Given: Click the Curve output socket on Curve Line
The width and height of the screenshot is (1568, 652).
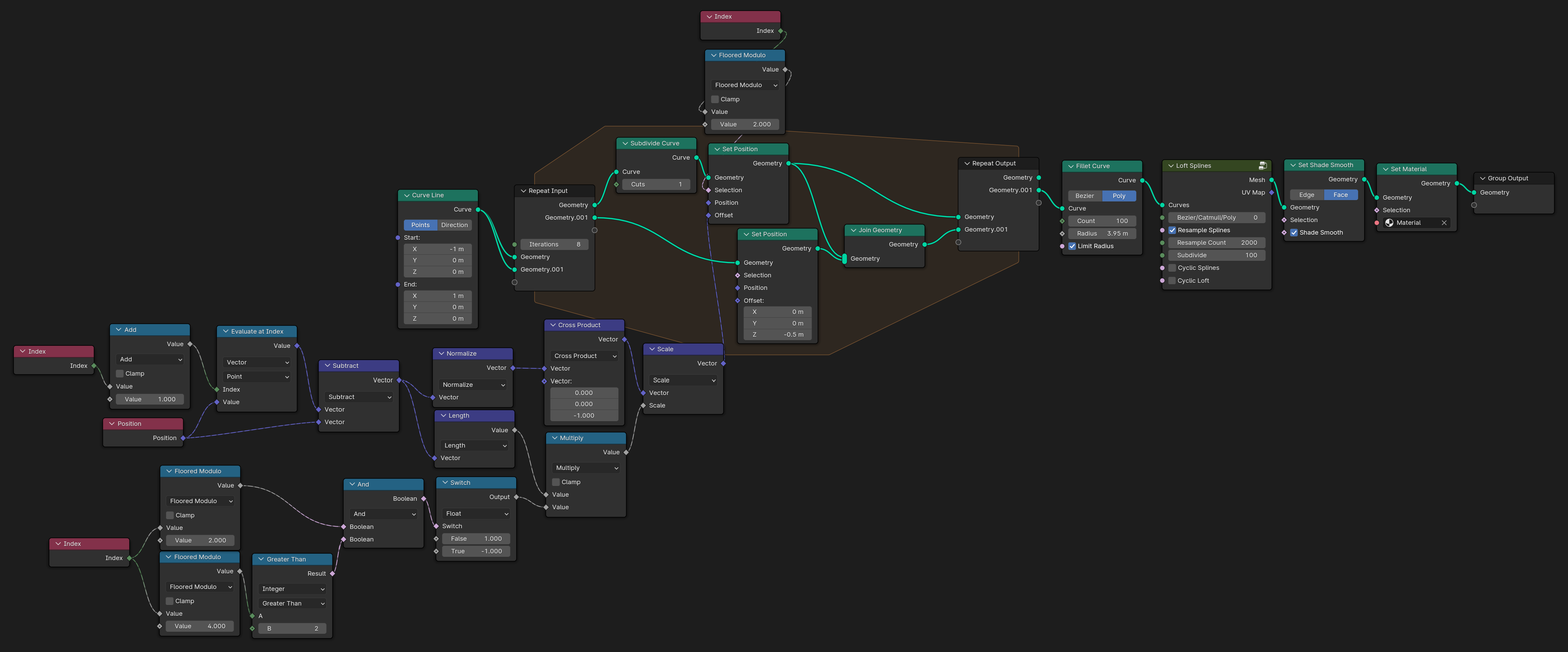Looking at the screenshot, I should 478,209.
